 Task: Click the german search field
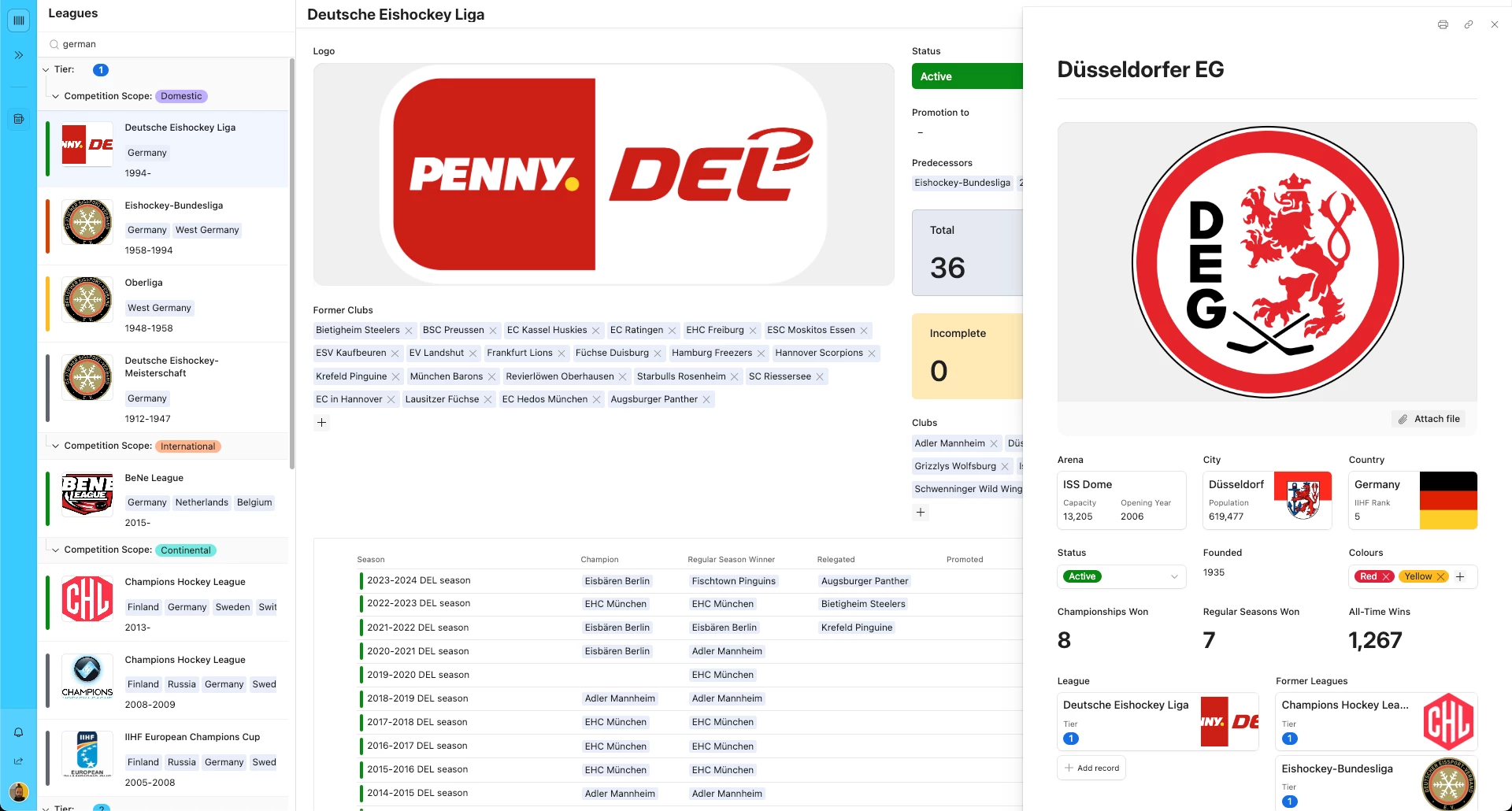[x=166, y=45]
